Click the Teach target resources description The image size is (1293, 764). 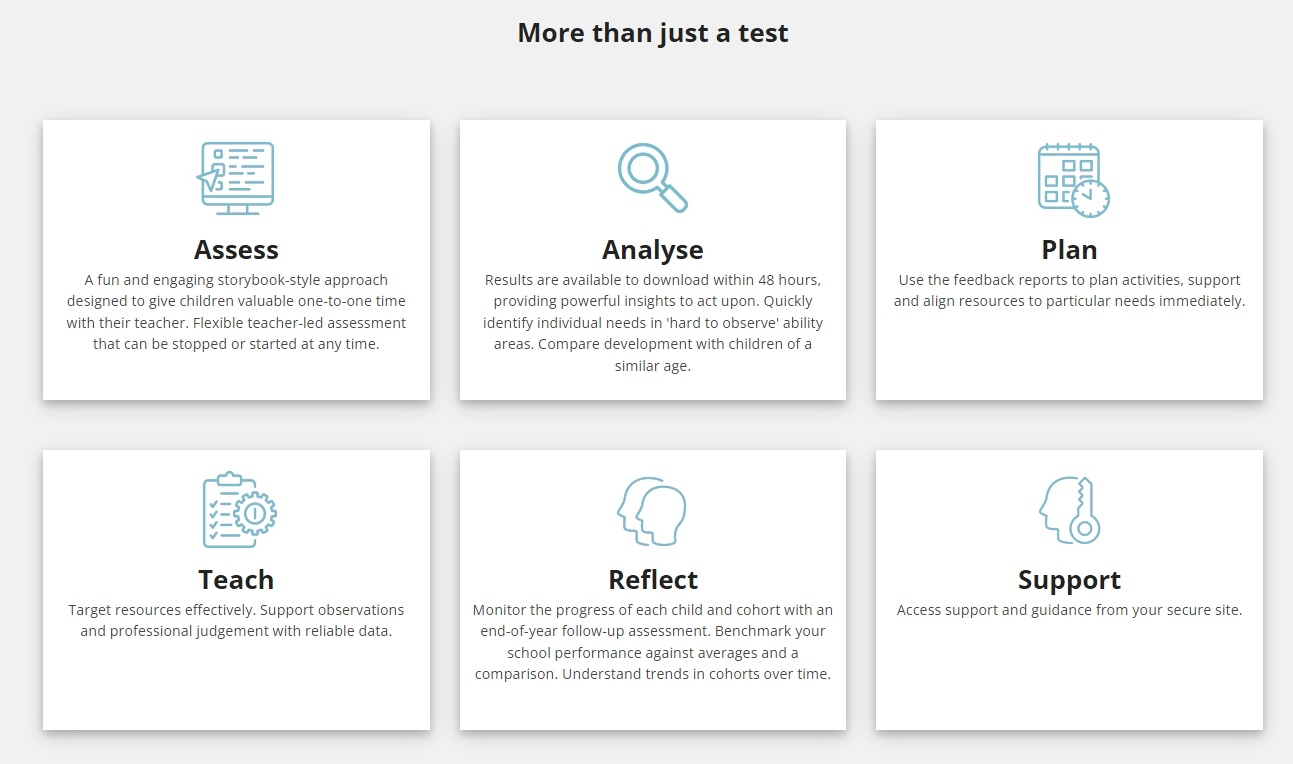(x=236, y=620)
